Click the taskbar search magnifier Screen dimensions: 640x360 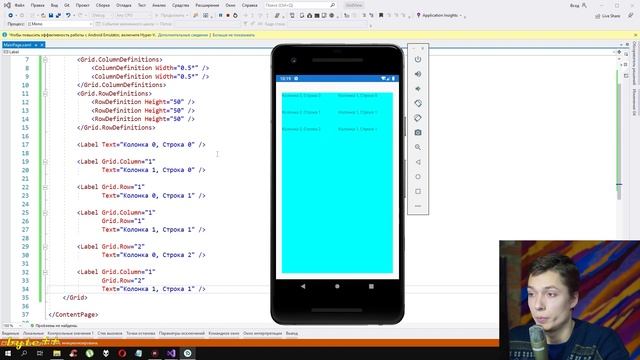[24, 353]
